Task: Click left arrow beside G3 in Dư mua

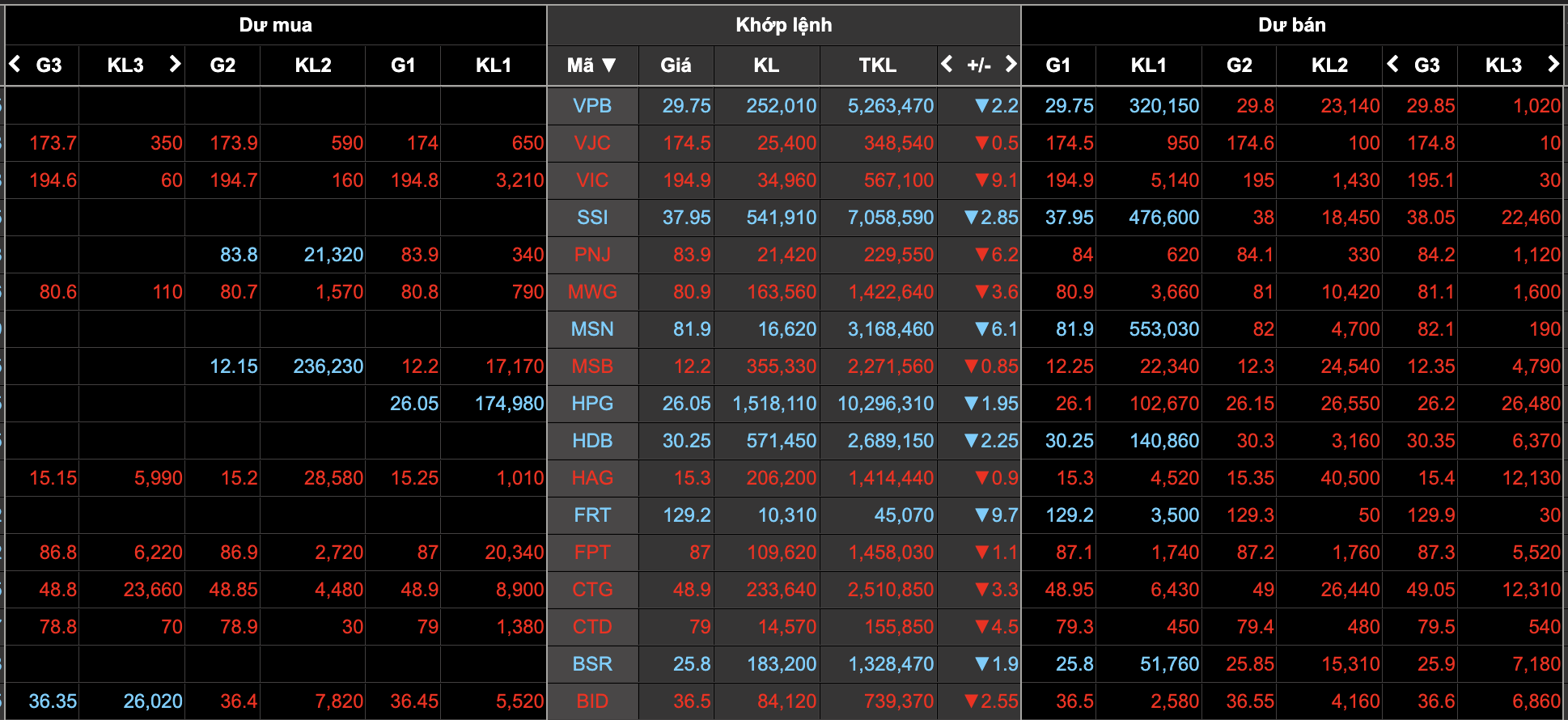Action: click(x=15, y=64)
